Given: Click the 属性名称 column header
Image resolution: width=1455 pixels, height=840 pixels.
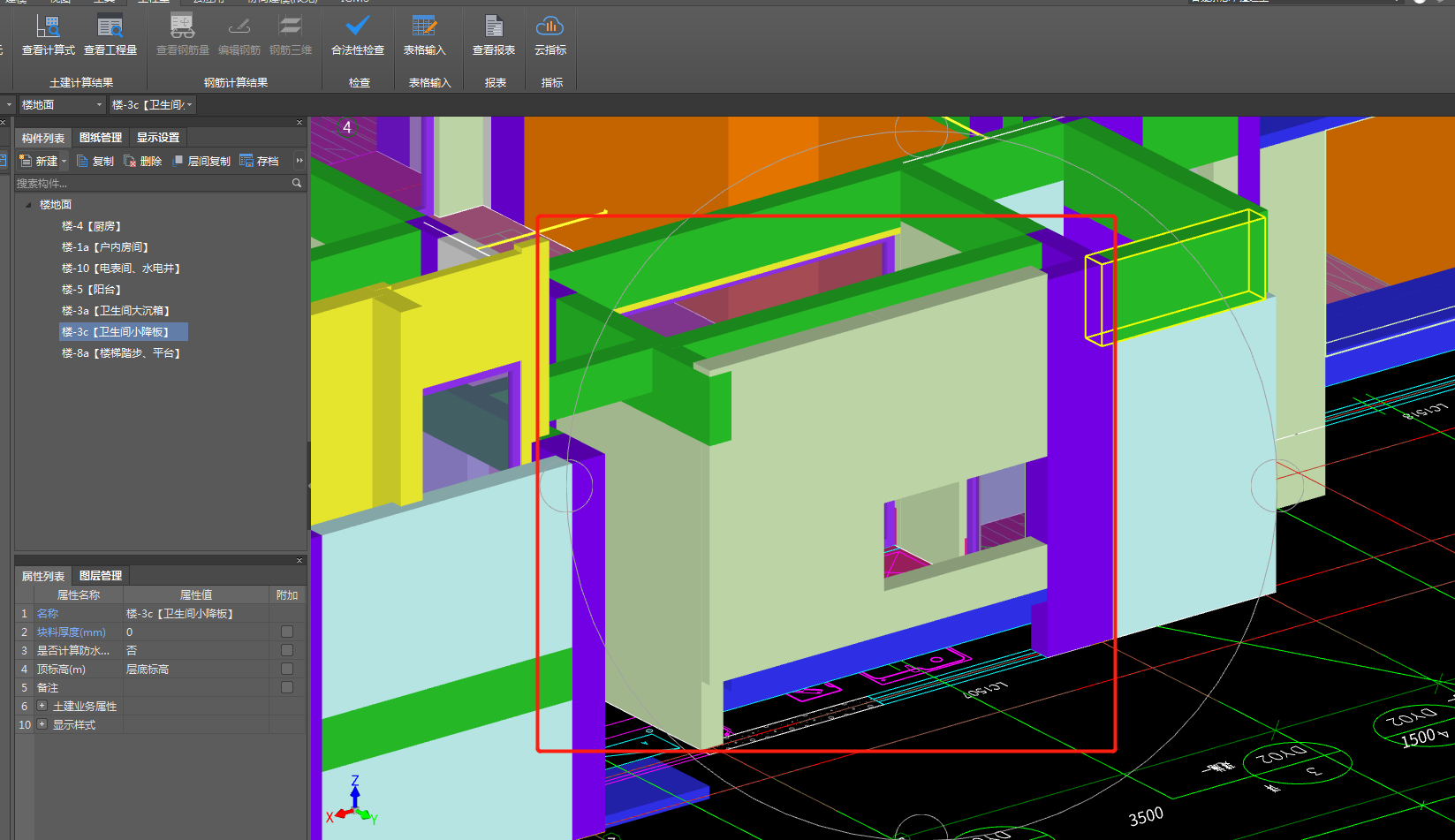Looking at the screenshot, I should pyautogui.click(x=79, y=594).
